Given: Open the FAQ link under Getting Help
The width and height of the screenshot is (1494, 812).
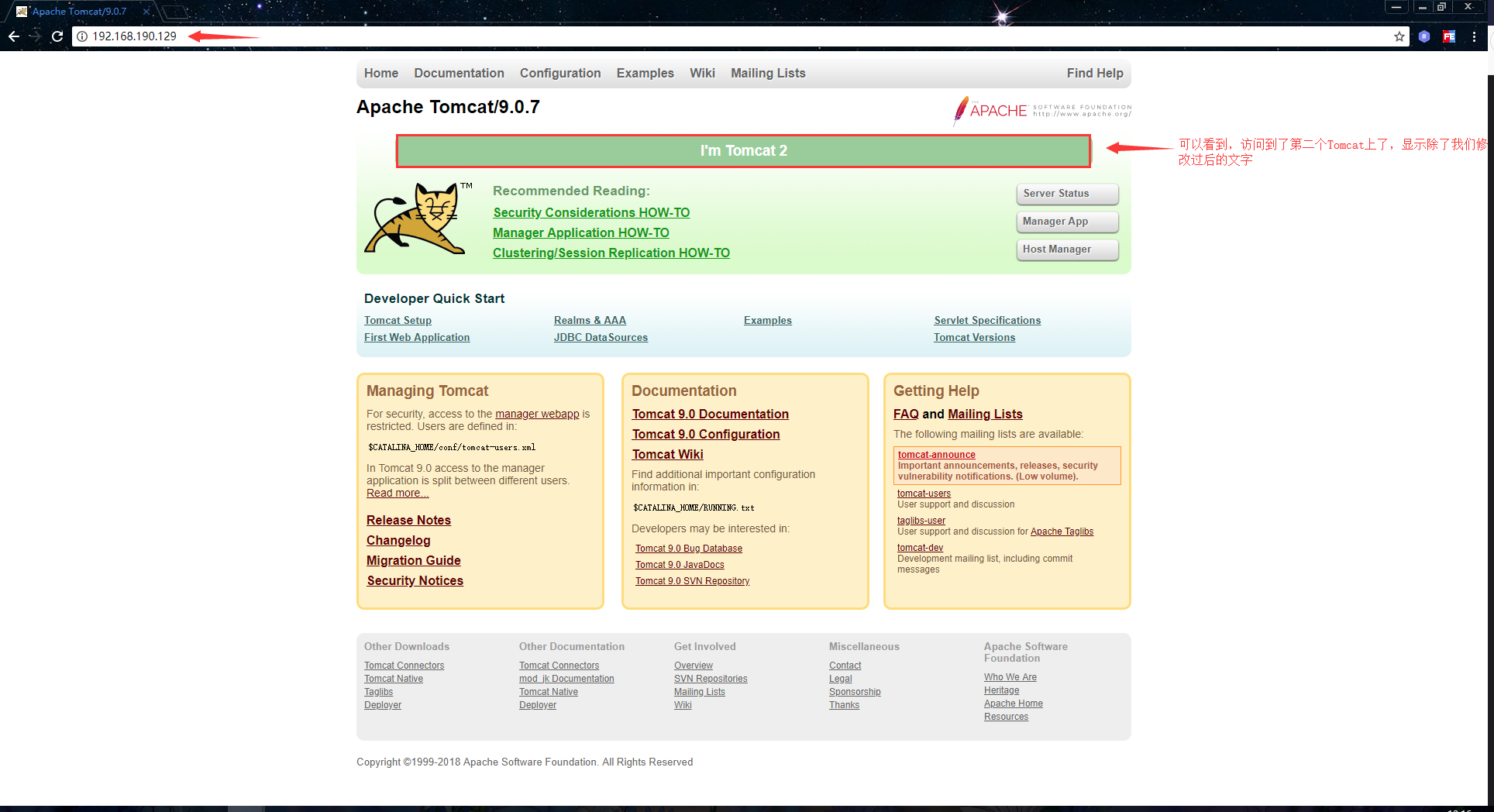Looking at the screenshot, I should coord(906,415).
